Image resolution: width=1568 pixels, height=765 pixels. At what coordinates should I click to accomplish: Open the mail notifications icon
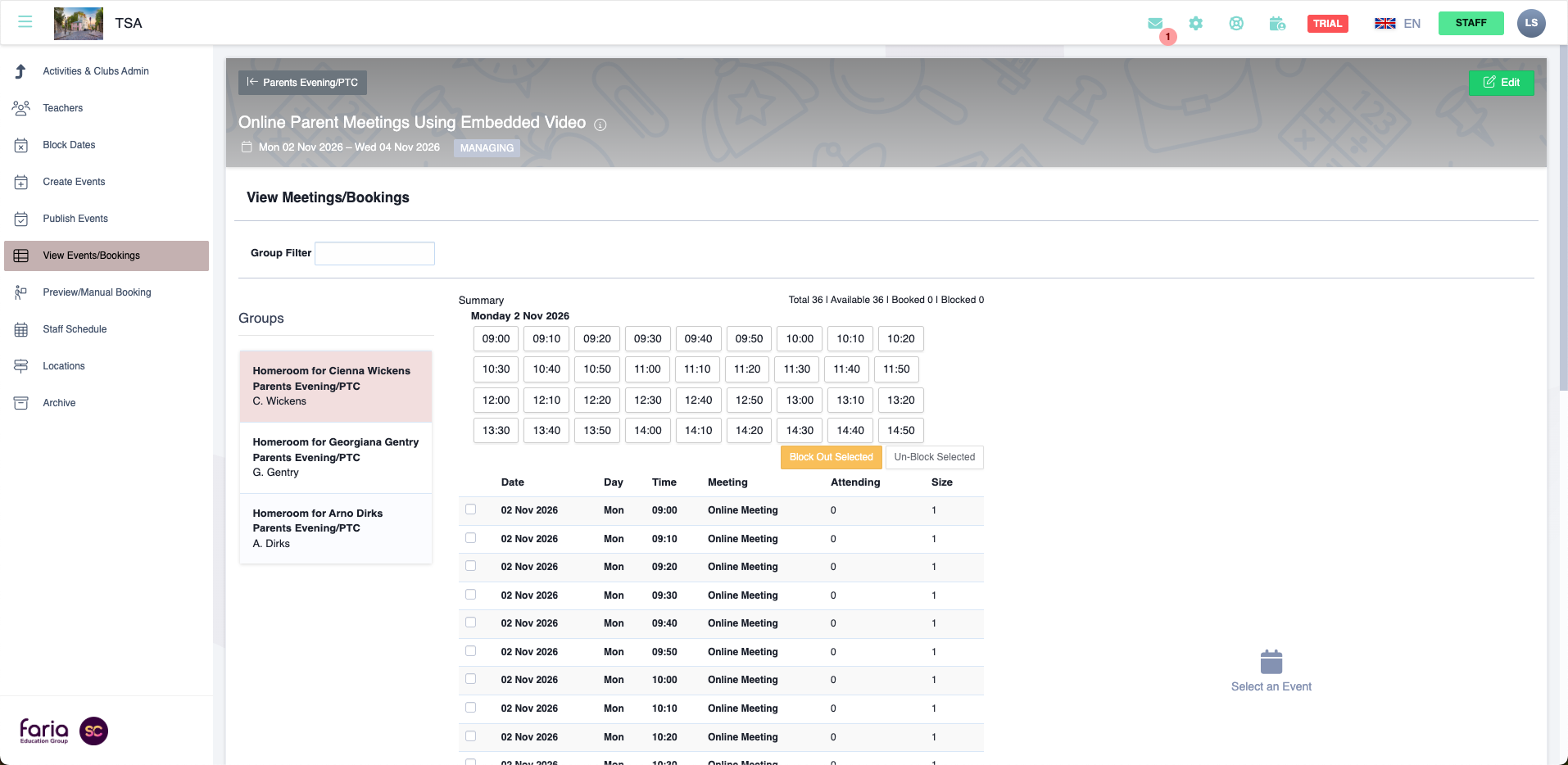coord(1155,24)
